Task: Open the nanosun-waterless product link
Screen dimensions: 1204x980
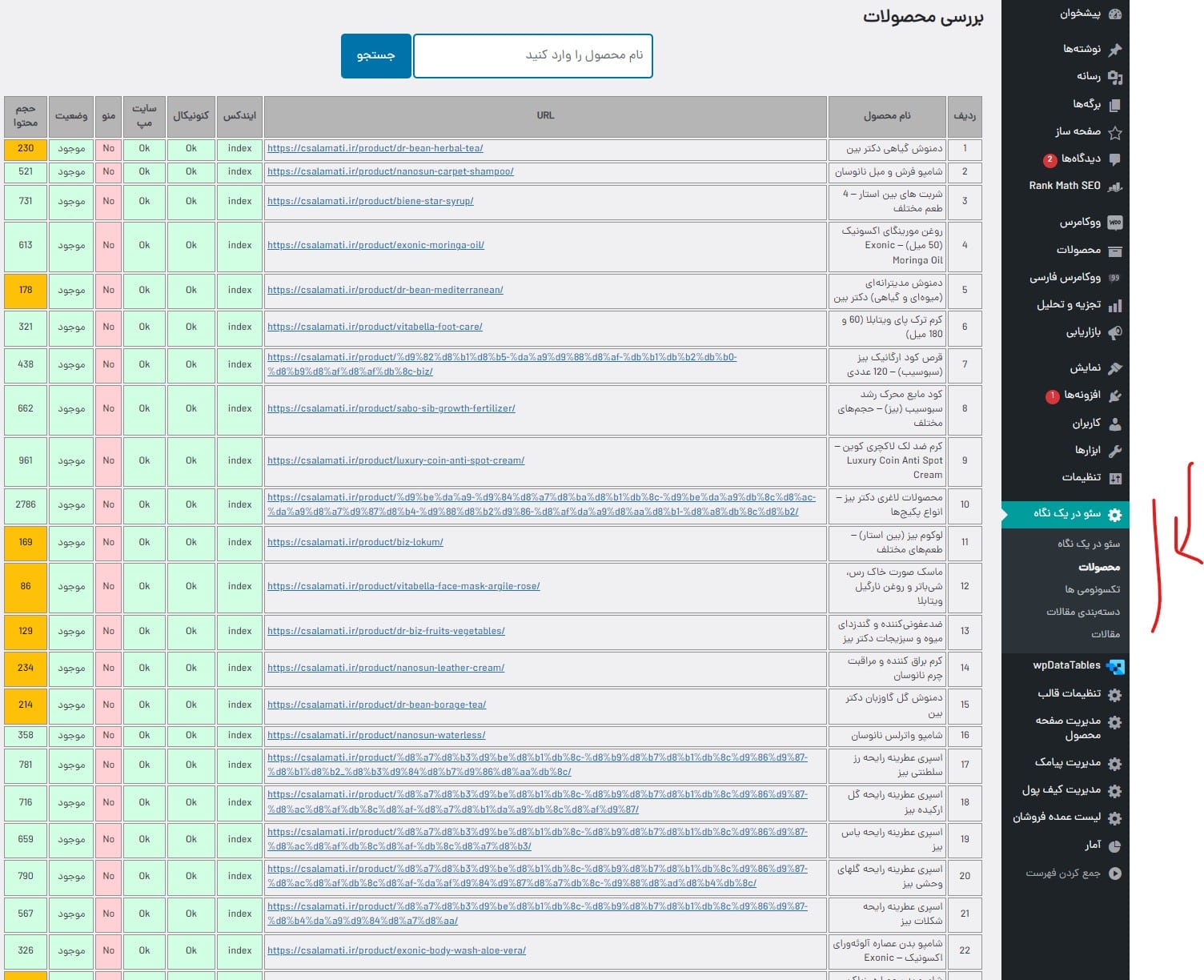Action: point(376,735)
